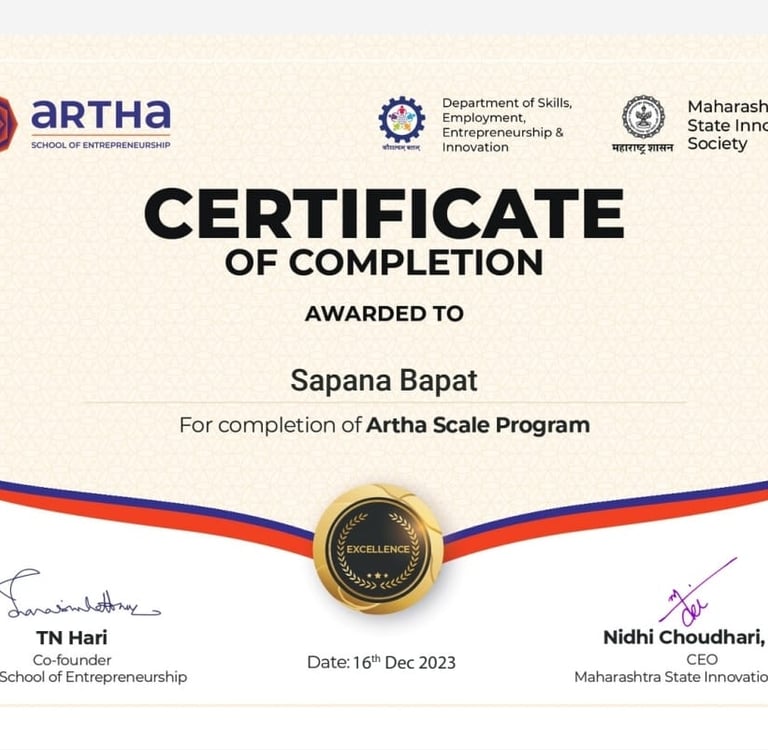Screen dimensions: 768x750
Task: Click the 'CEO' title text
Action: (x=702, y=659)
